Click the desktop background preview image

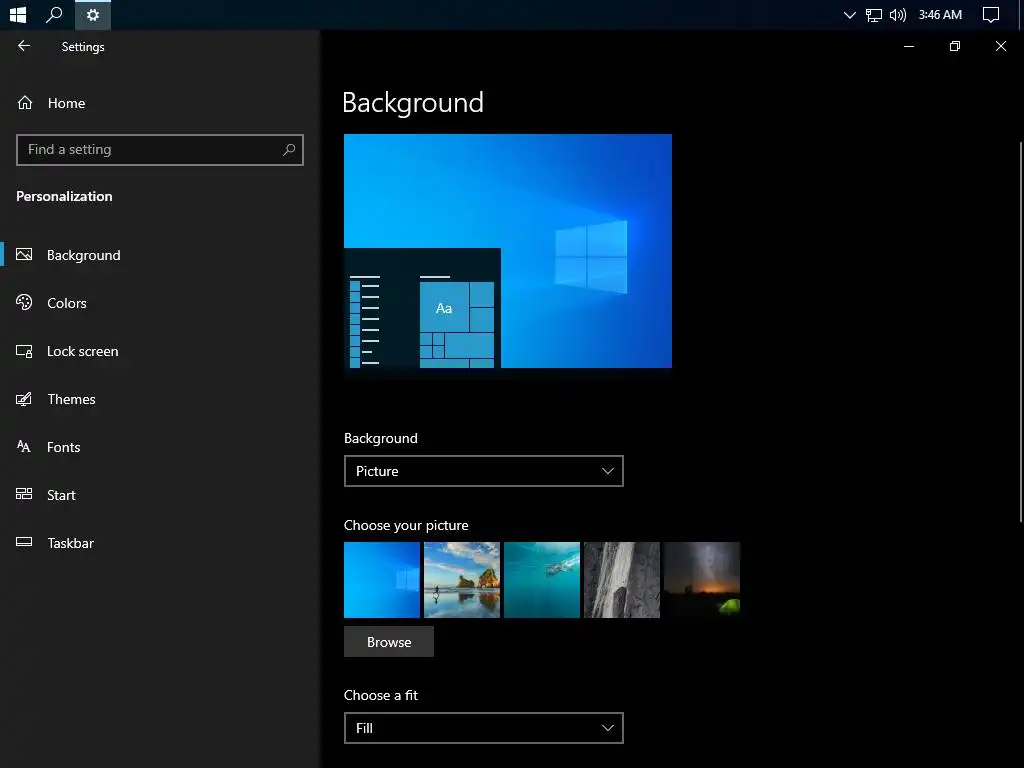[x=508, y=251]
